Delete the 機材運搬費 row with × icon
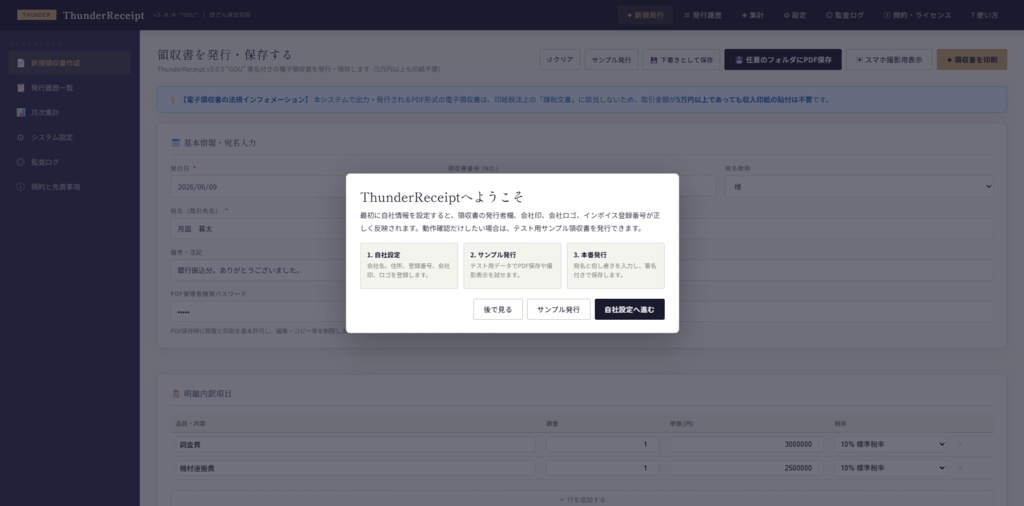The height and width of the screenshot is (506, 1024). point(960,468)
